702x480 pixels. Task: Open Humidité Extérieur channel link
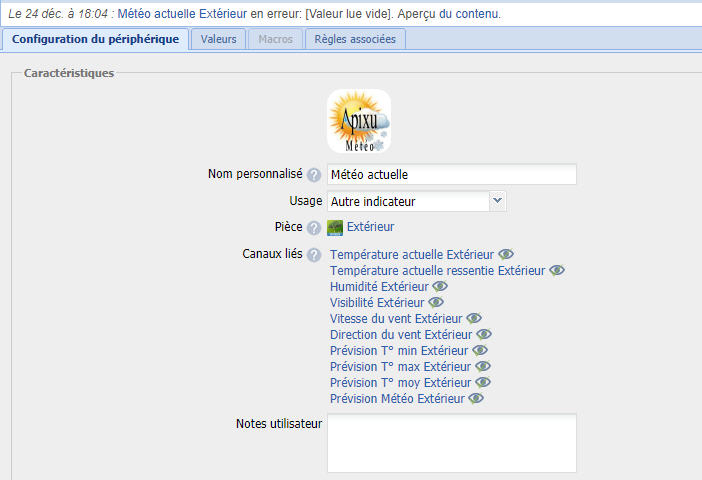[x=379, y=287]
